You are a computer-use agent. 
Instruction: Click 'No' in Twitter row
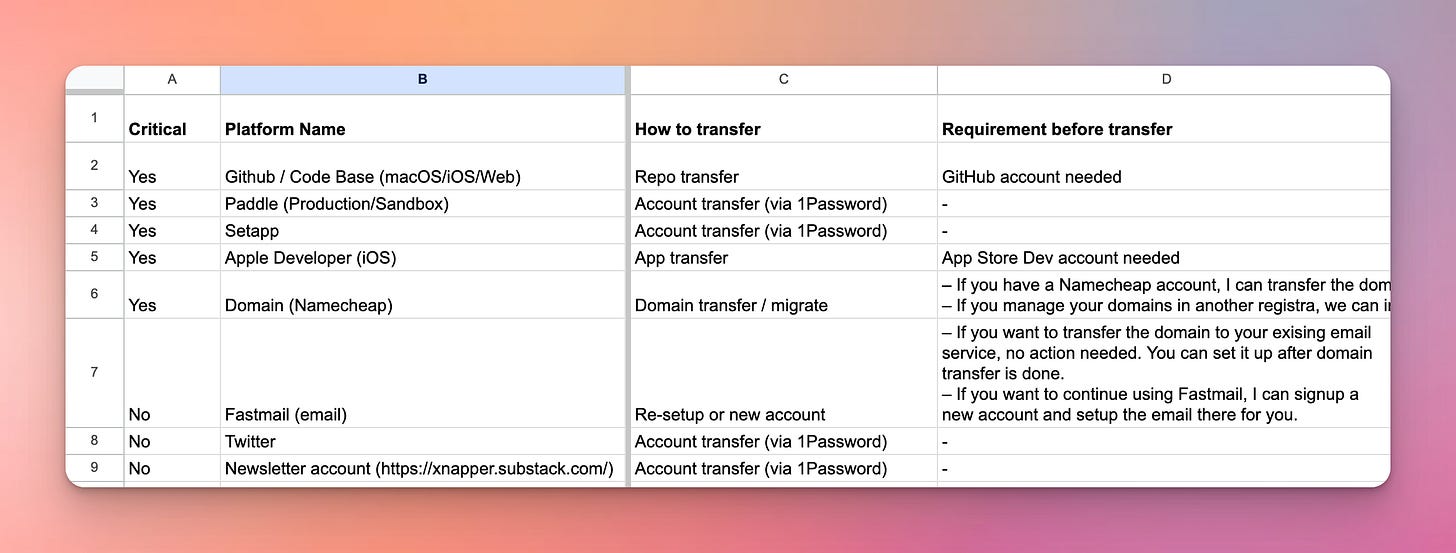[172, 441]
